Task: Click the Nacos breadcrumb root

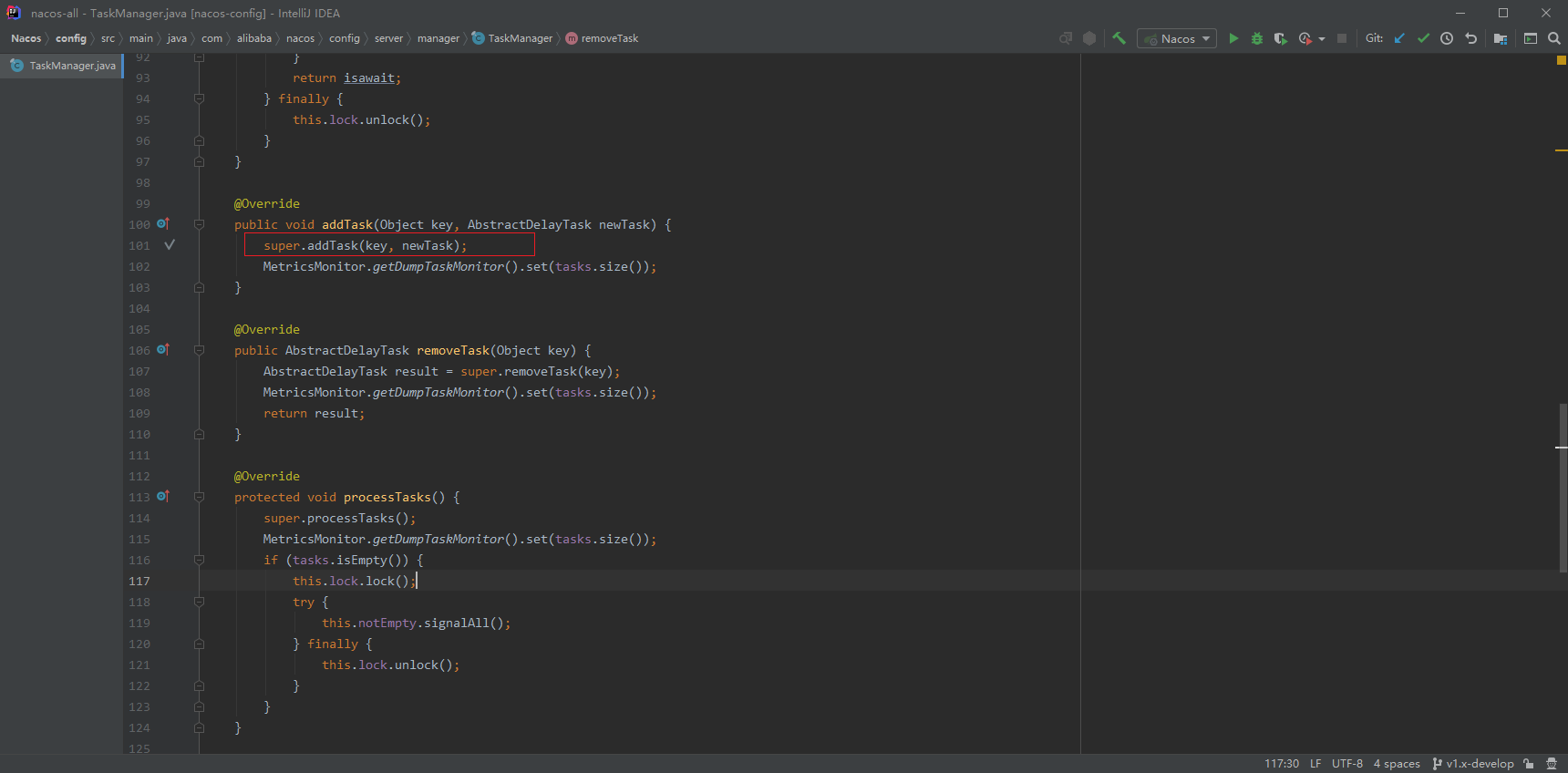Action: (26, 38)
